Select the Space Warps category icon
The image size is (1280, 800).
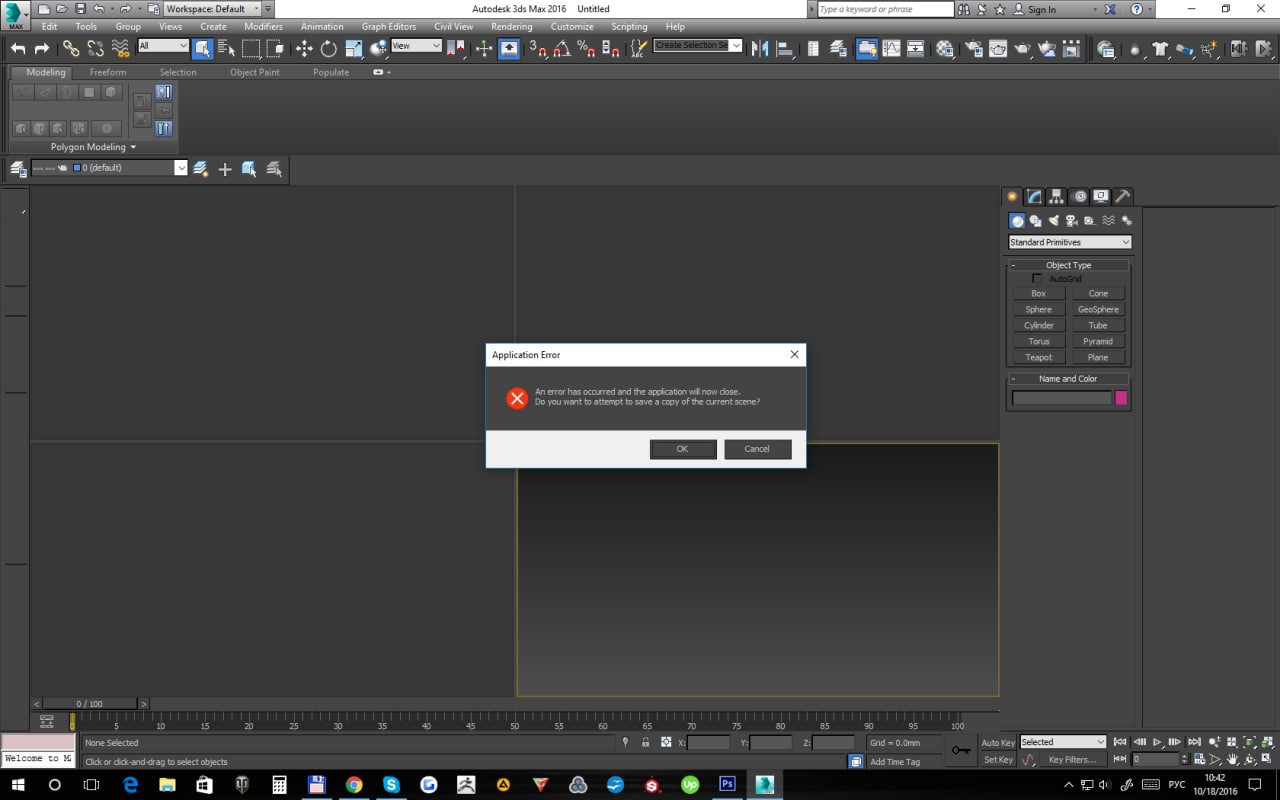coord(1108,221)
